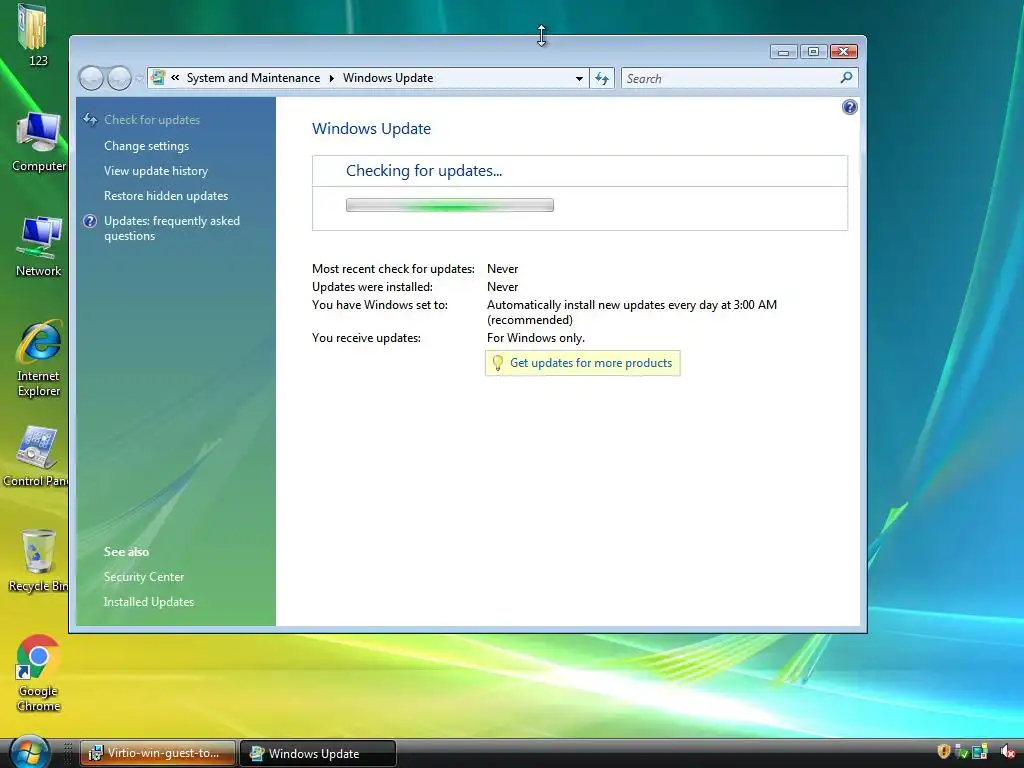The width and height of the screenshot is (1024, 768).
Task: Select the Google Chrome desktop shortcut
Action: tap(39, 673)
